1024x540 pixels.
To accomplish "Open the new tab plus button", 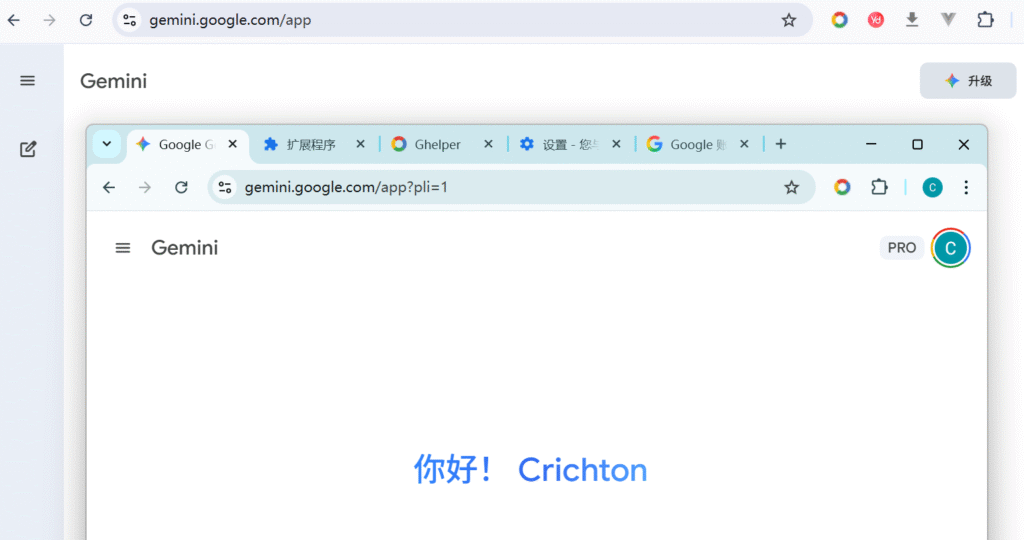I will (x=781, y=144).
